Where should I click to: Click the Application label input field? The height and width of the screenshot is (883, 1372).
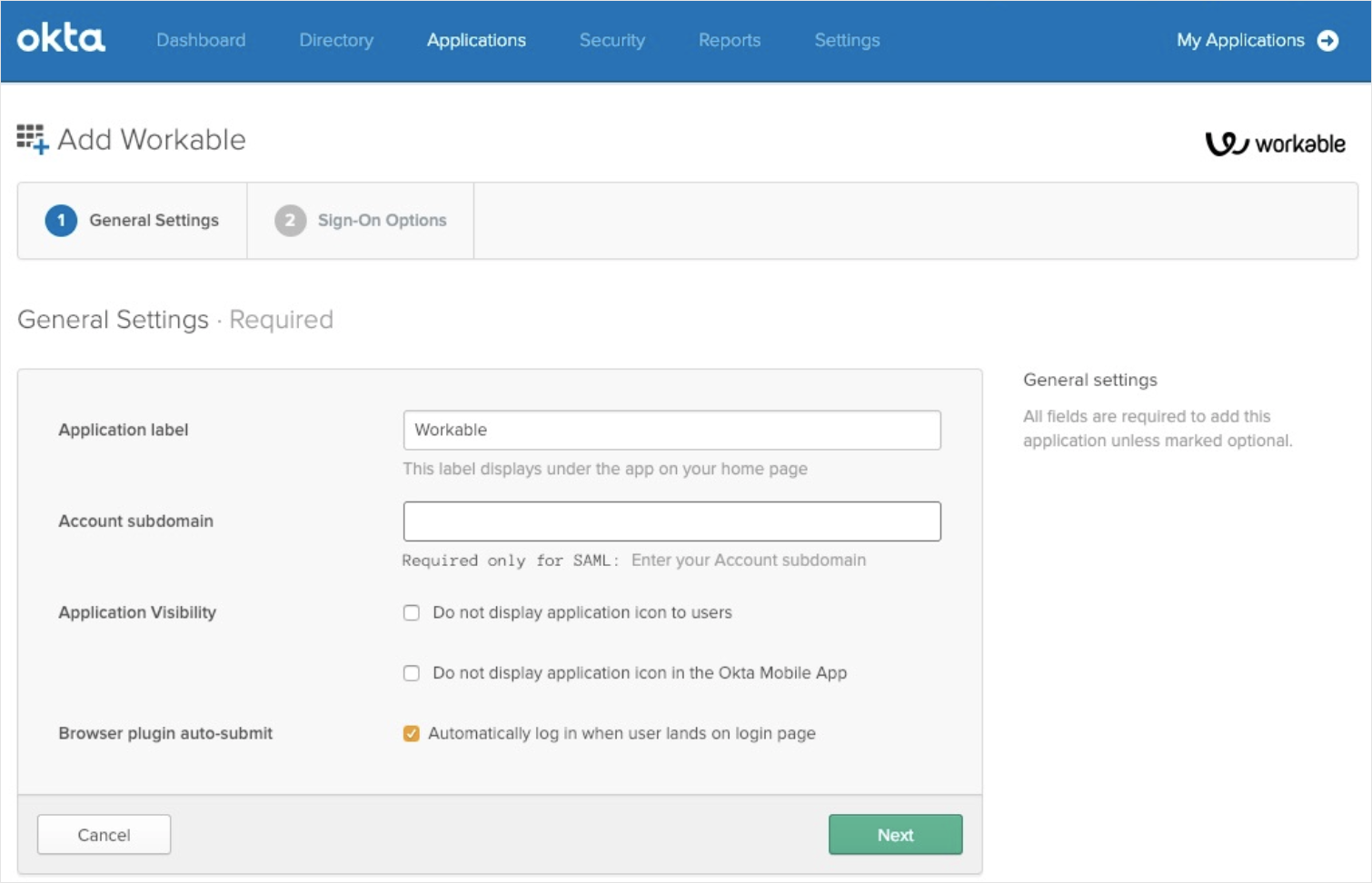pyautogui.click(x=671, y=430)
